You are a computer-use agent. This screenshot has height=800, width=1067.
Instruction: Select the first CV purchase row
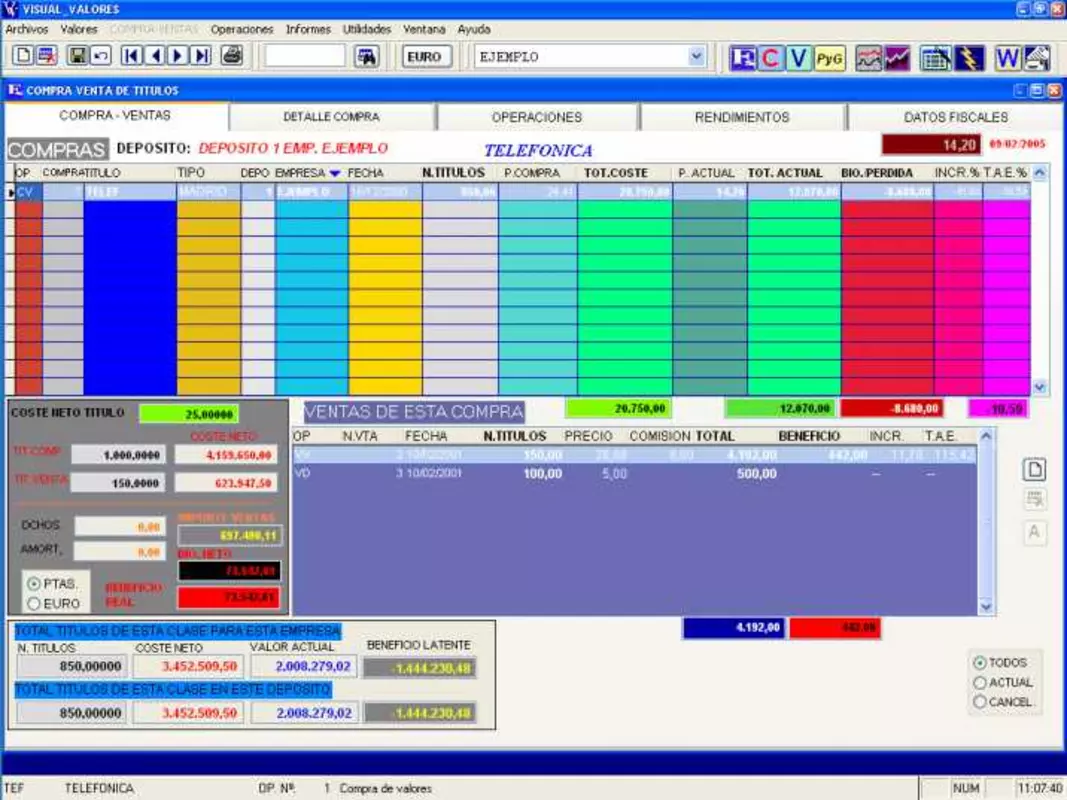[521, 192]
